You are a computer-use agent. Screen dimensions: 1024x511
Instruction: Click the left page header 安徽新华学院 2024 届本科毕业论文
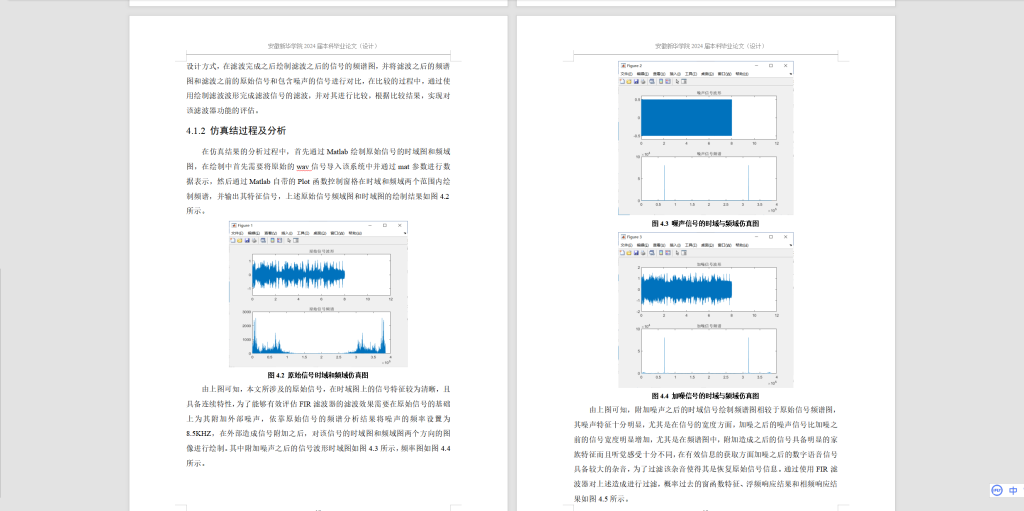coord(323,46)
